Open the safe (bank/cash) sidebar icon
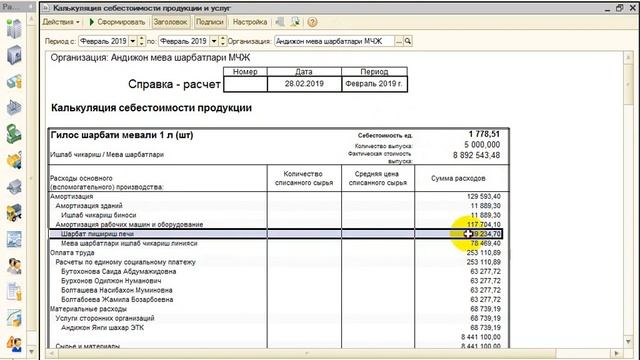 coord(14,55)
